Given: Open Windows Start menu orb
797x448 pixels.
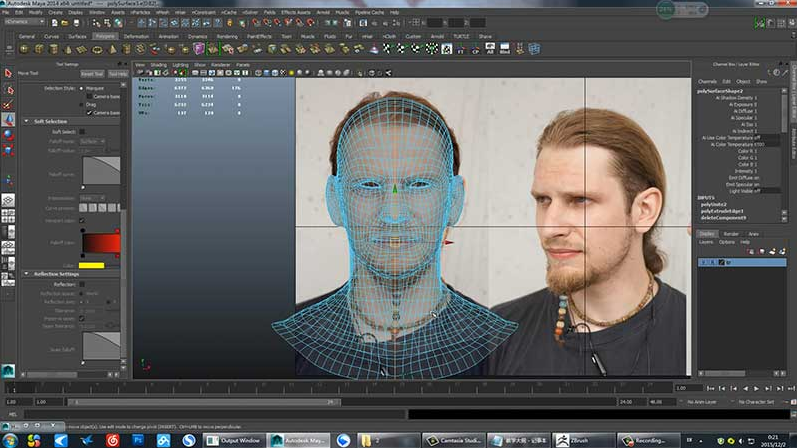Looking at the screenshot, I should click(10, 440).
